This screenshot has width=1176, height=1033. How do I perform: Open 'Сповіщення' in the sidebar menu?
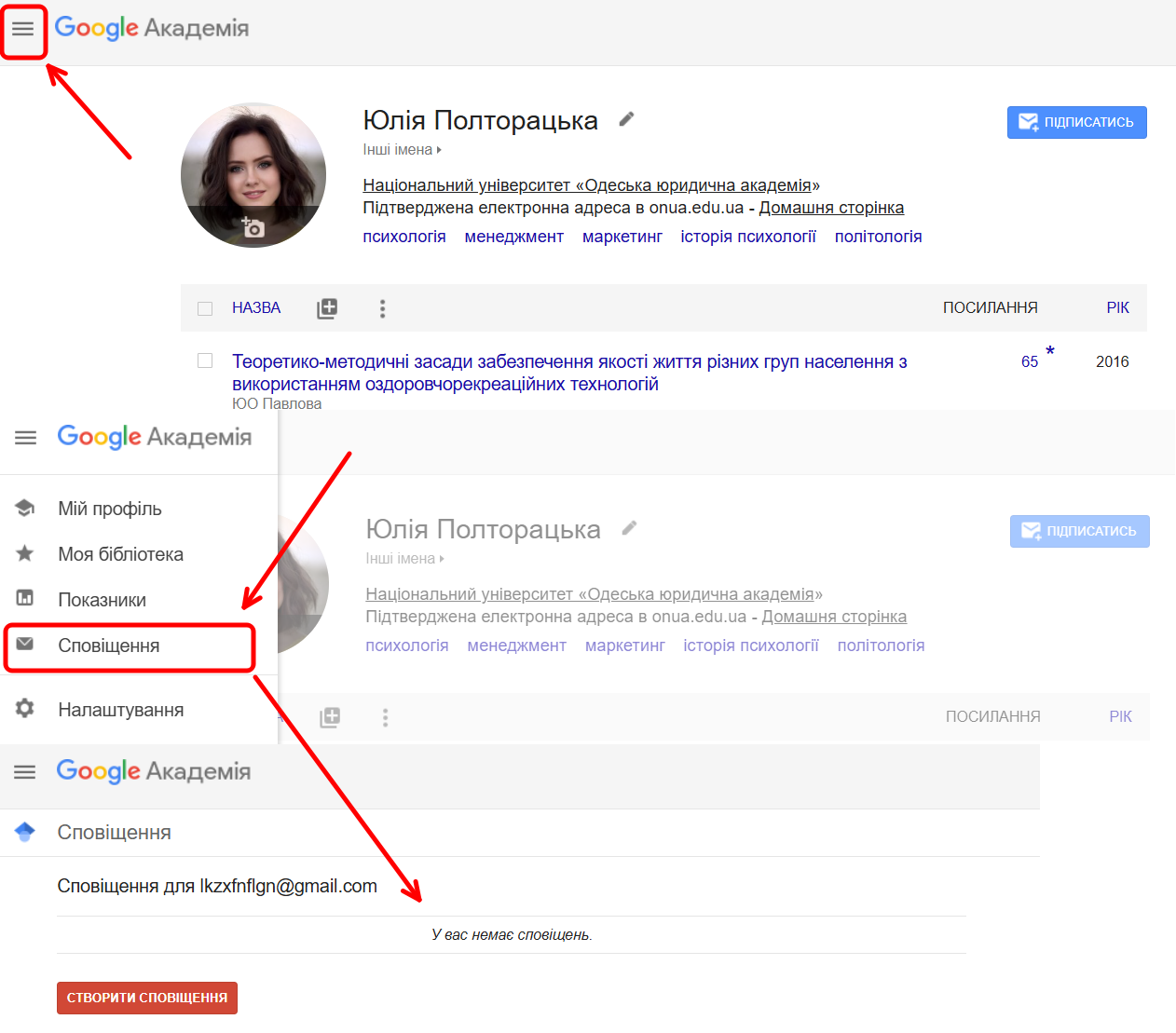pos(109,646)
